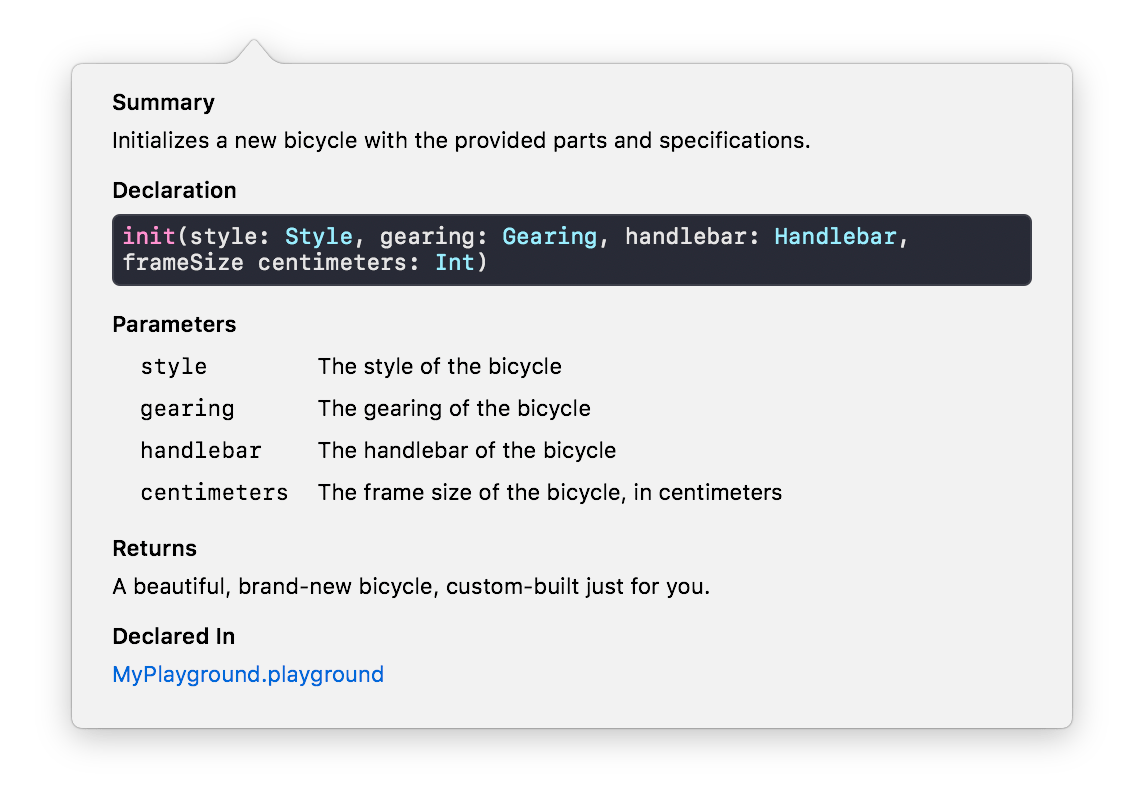Screen dimensions: 1144x808
Task: Click the Summary section header
Action: click(x=163, y=102)
